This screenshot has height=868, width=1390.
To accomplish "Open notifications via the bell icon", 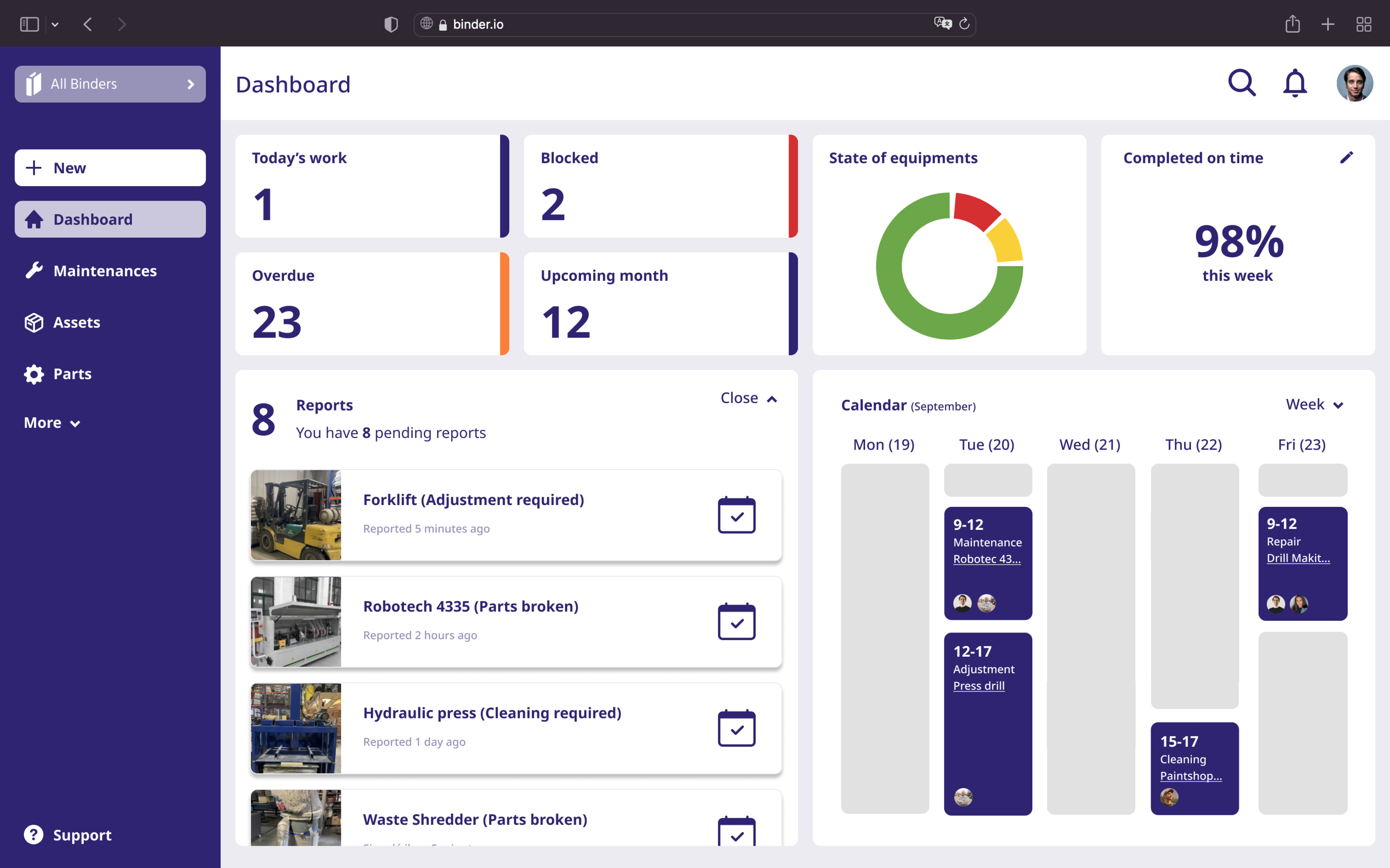I will pyautogui.click(x=1295, y=83).
